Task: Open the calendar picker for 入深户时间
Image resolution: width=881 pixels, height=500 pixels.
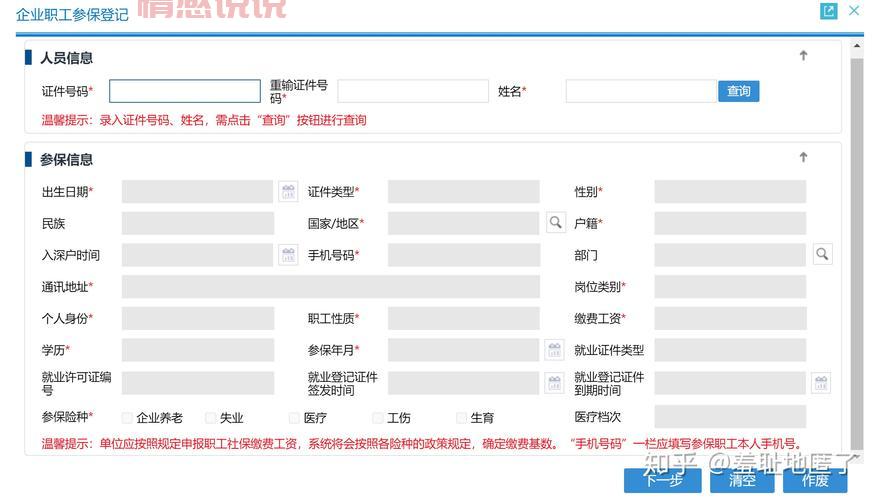Action: (x=288, y=255)
